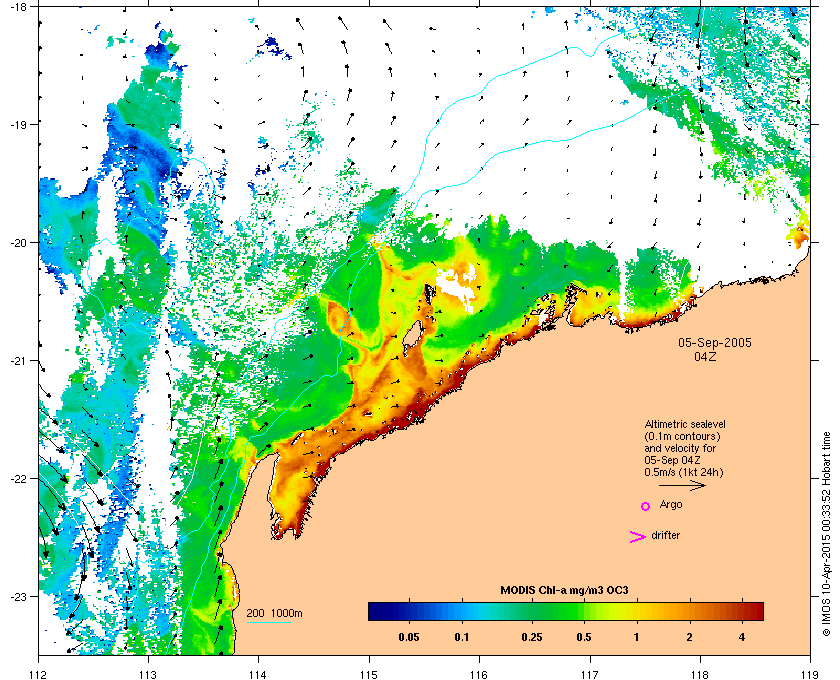Click the magenta Argo circle legend symbol

[x=646, y=506]
